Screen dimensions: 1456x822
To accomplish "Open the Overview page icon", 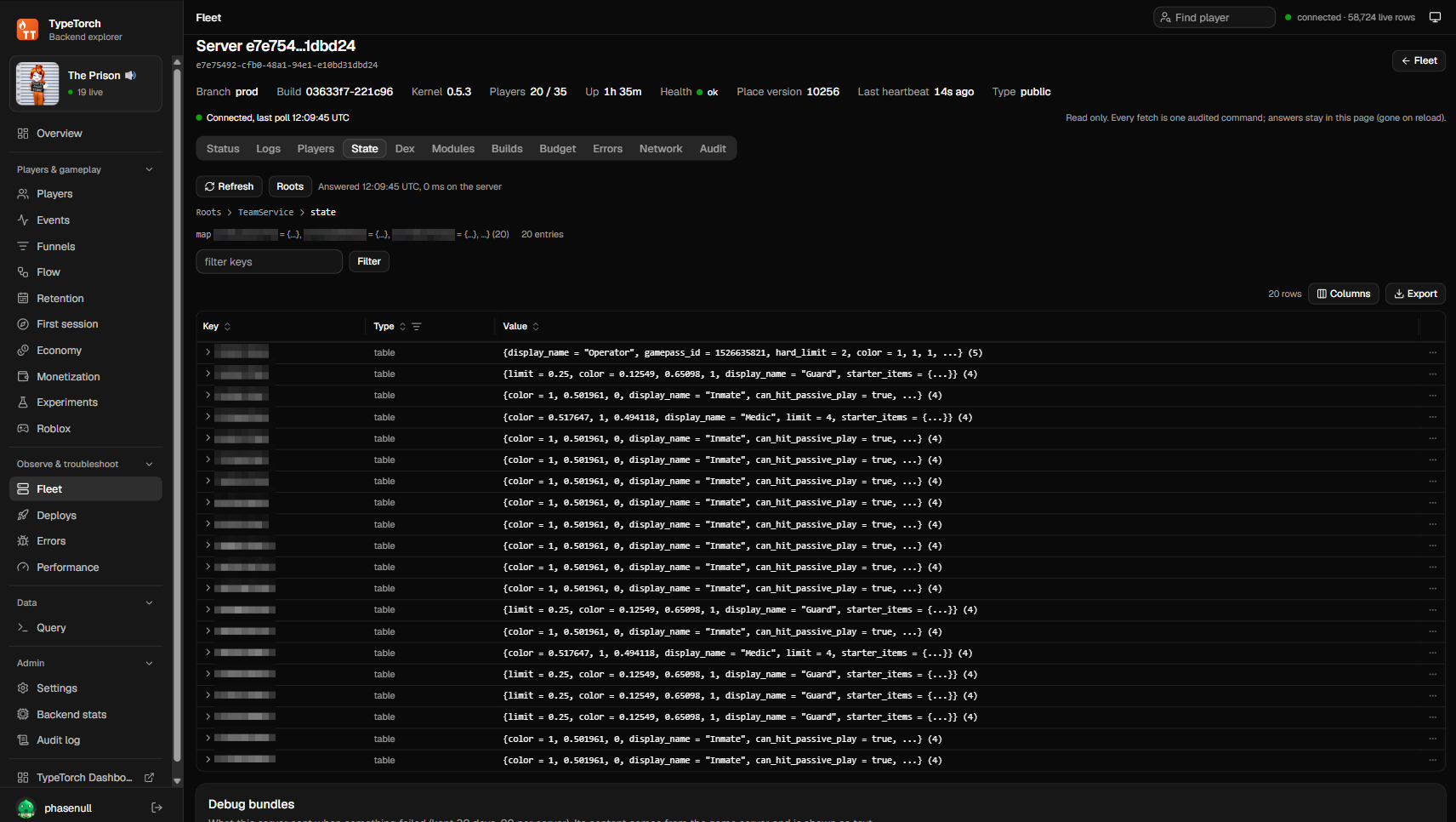I will [23, 134].
